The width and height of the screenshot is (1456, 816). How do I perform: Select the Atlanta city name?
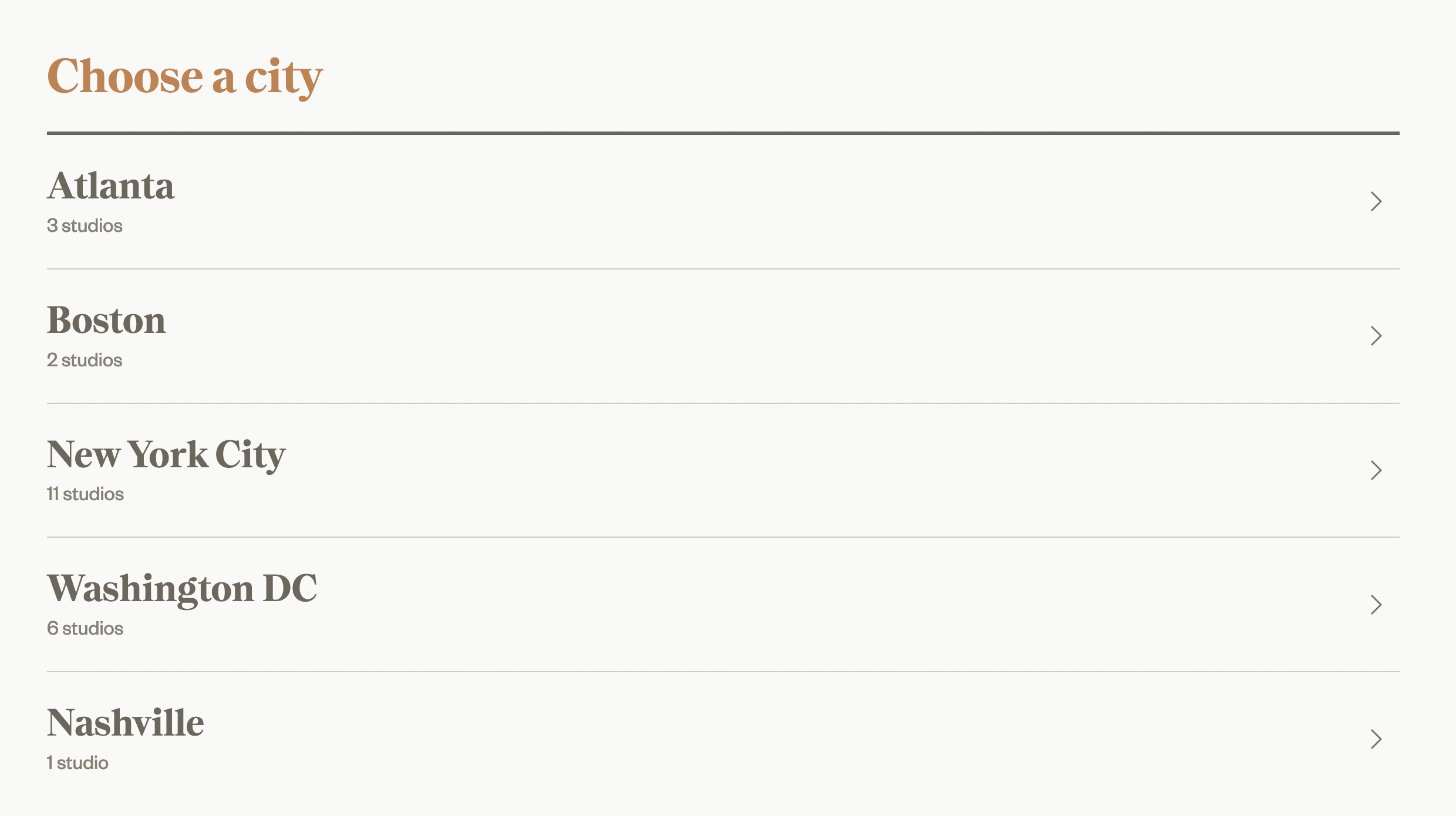click(x=111, y=186)
